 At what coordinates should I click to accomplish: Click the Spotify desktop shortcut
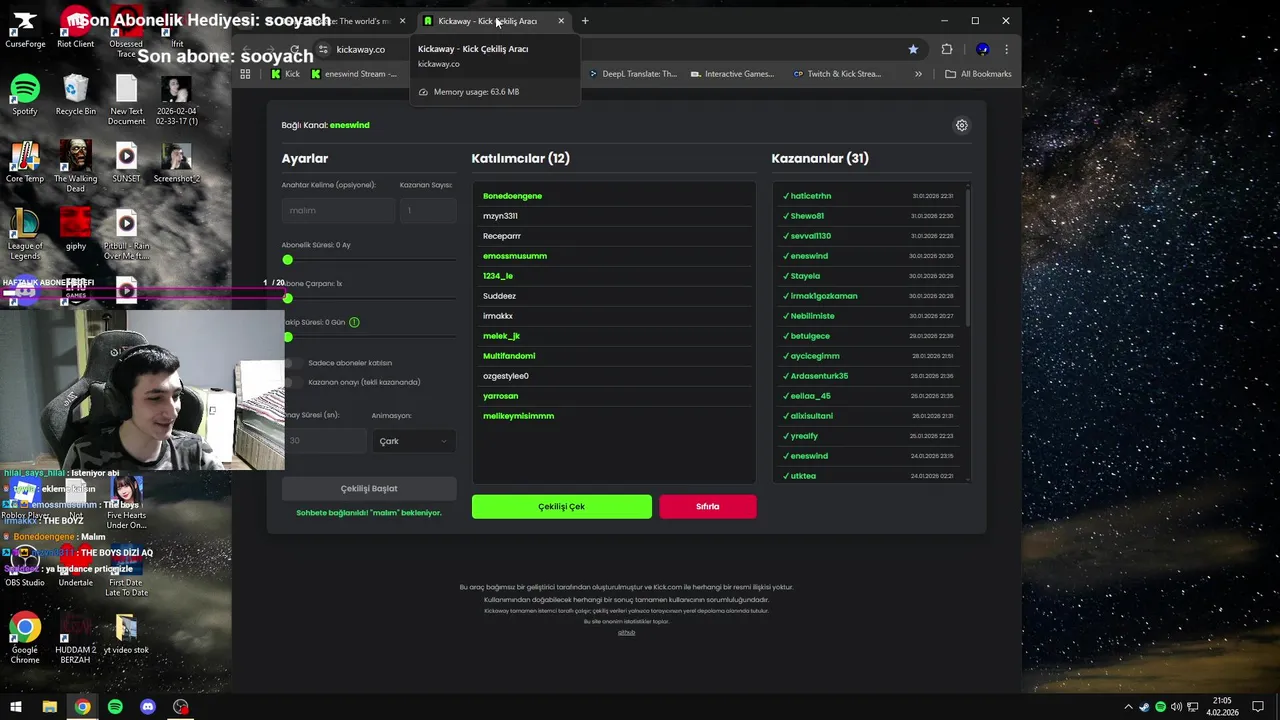click(x=25, y=96)
